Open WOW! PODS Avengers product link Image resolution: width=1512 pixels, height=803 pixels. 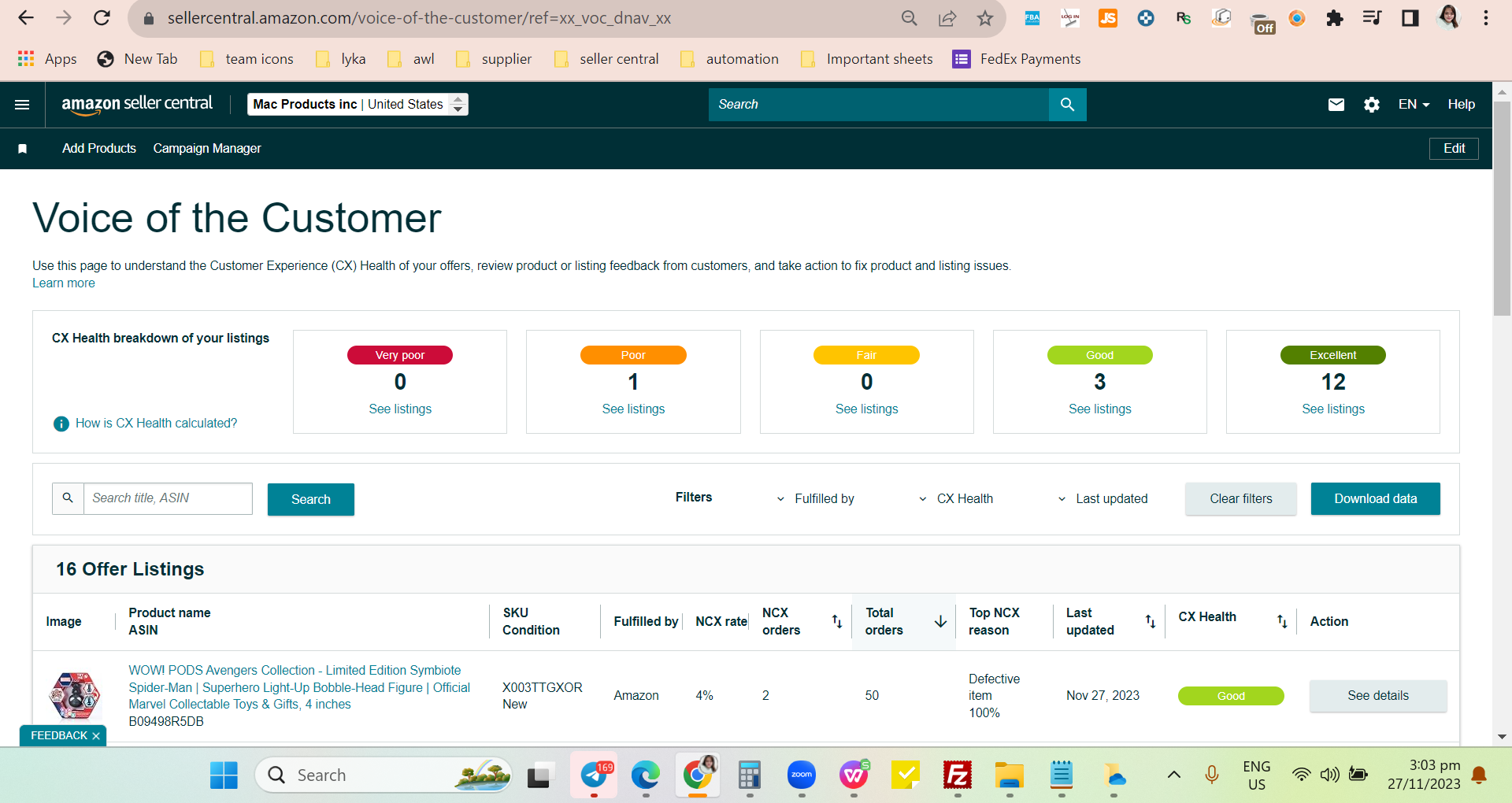pos(299,687)
